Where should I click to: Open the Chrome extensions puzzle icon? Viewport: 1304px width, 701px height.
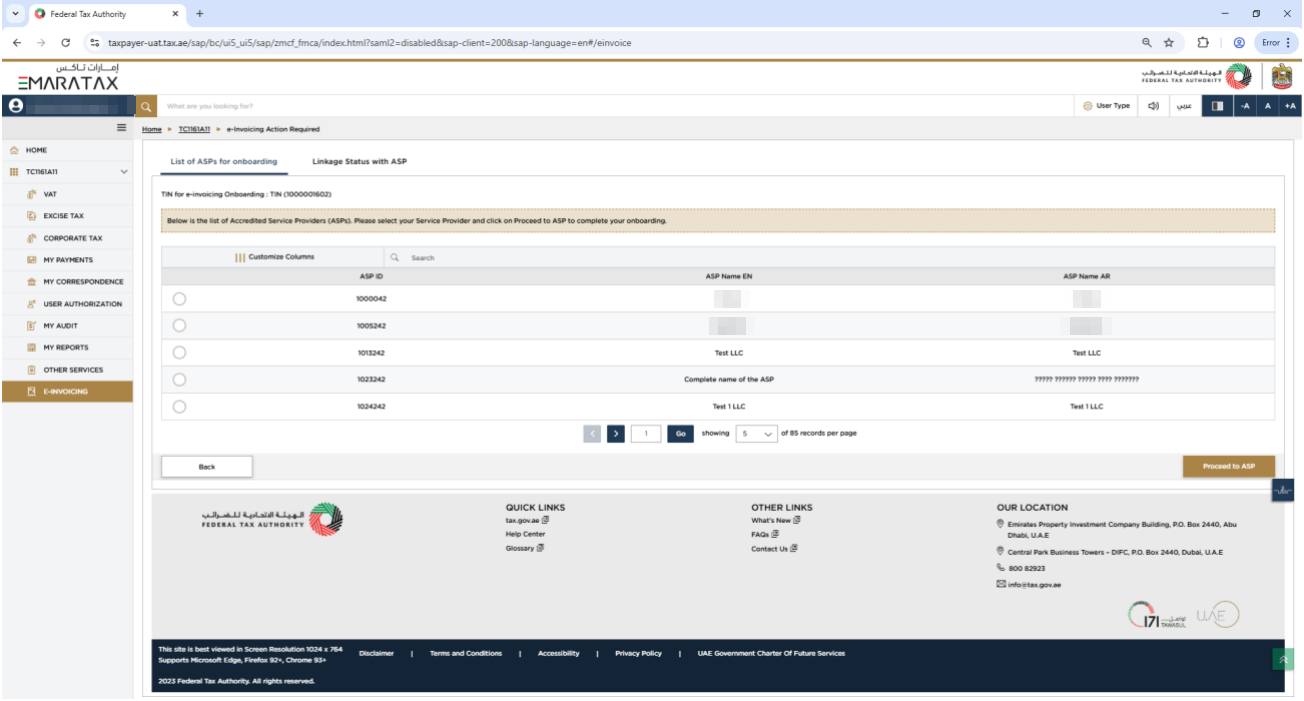tap(1203, 43)
